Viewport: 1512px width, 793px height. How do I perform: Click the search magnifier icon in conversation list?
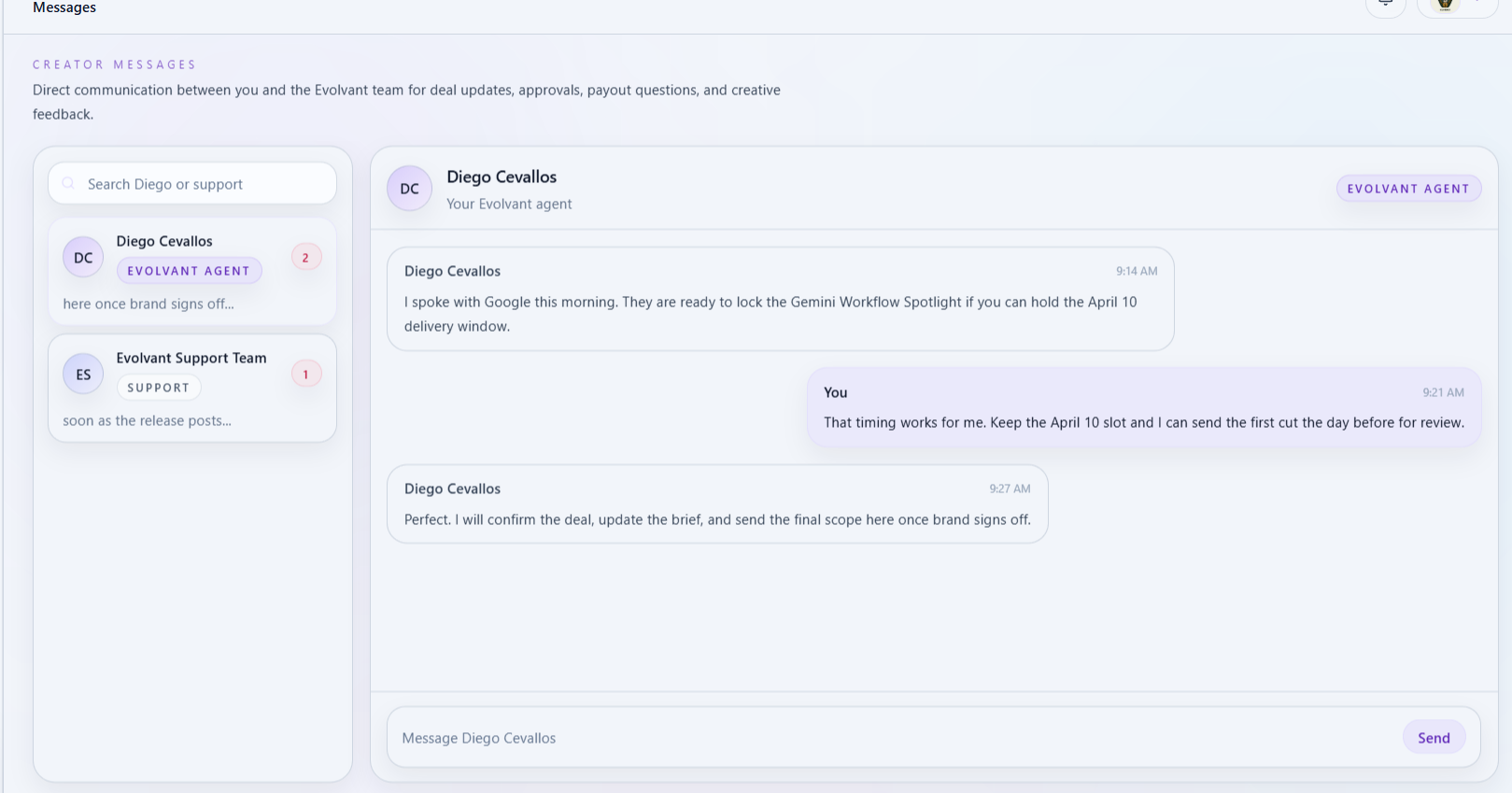point(68,184)
